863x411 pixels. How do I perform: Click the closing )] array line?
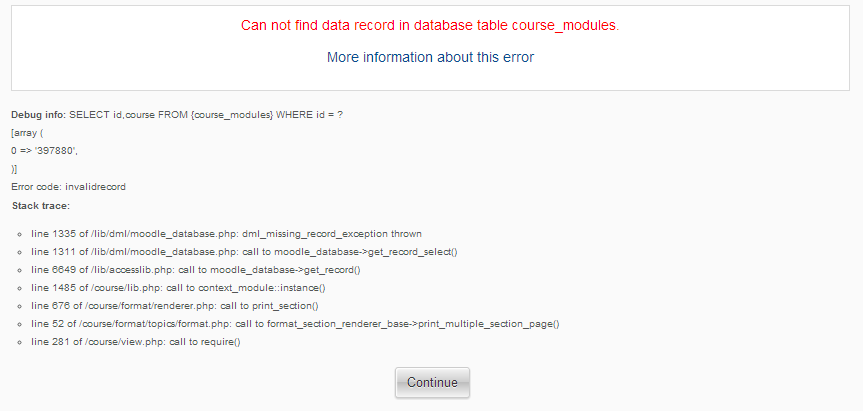click(x=14, y=169)
